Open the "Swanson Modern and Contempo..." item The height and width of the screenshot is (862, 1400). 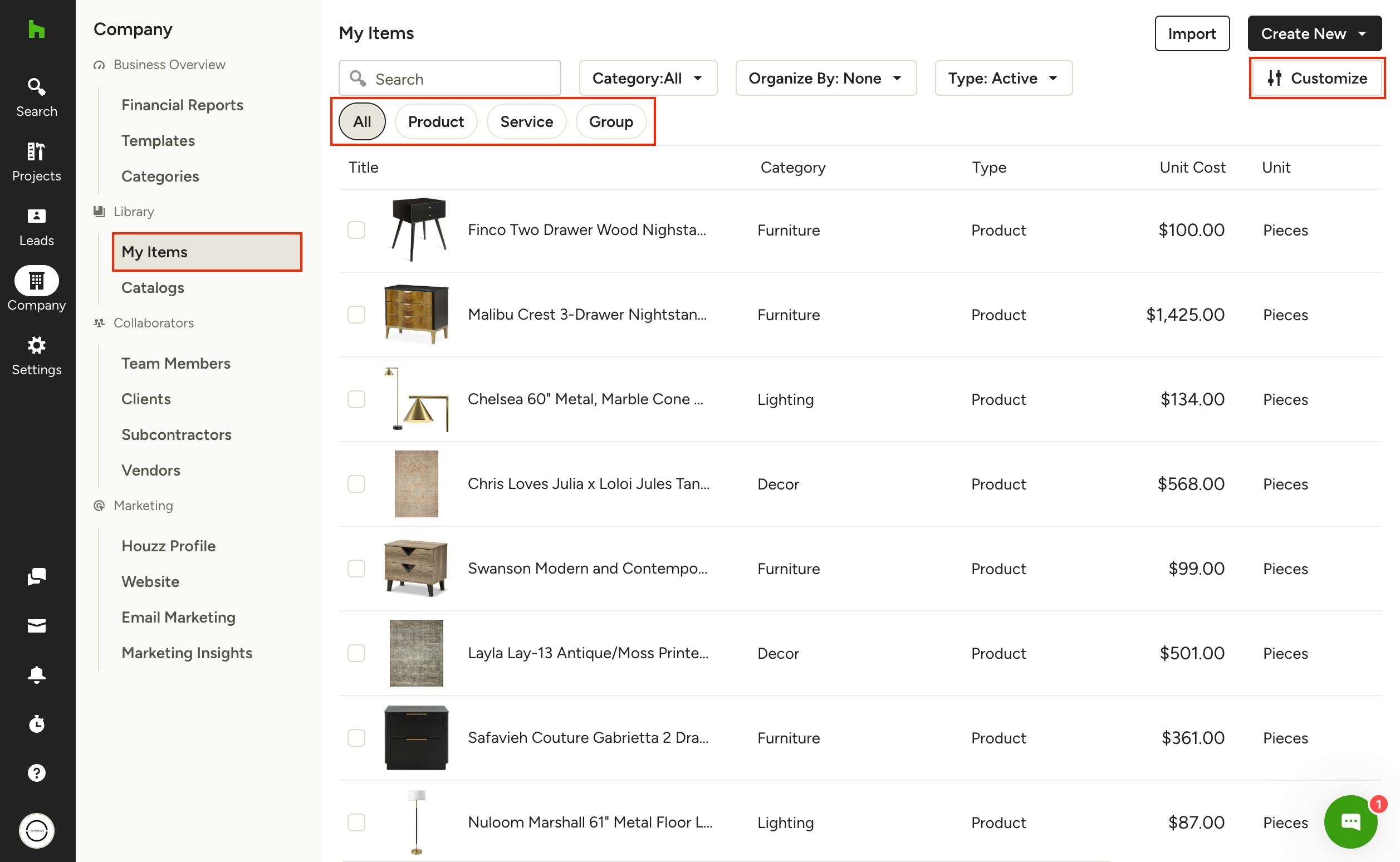pos(587,569)
